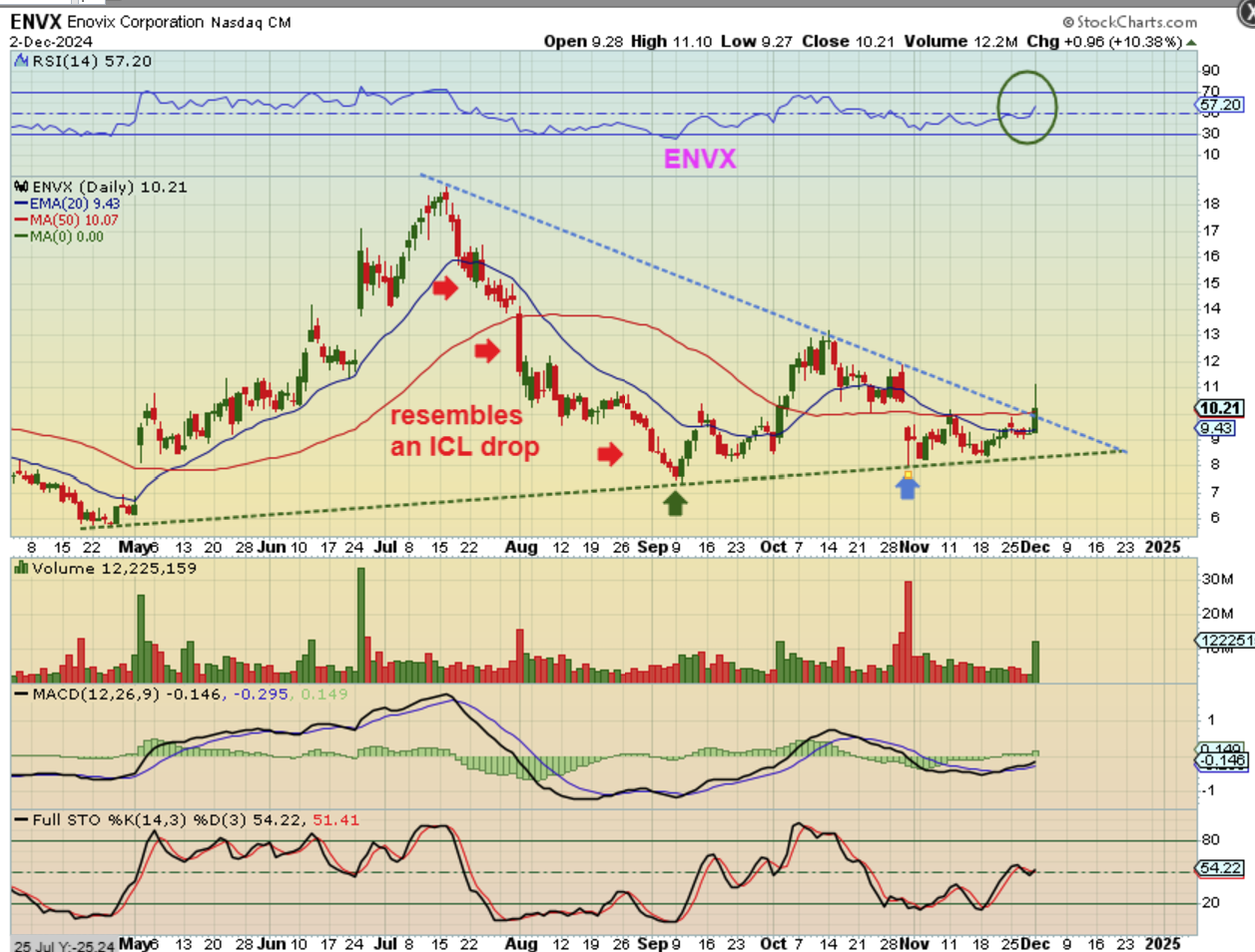The height and width of the screenshot is (952, 1255).
Task: Click the green up-triangle after the Chg value
Action: pyautogui.click(x=1192, y=42)
